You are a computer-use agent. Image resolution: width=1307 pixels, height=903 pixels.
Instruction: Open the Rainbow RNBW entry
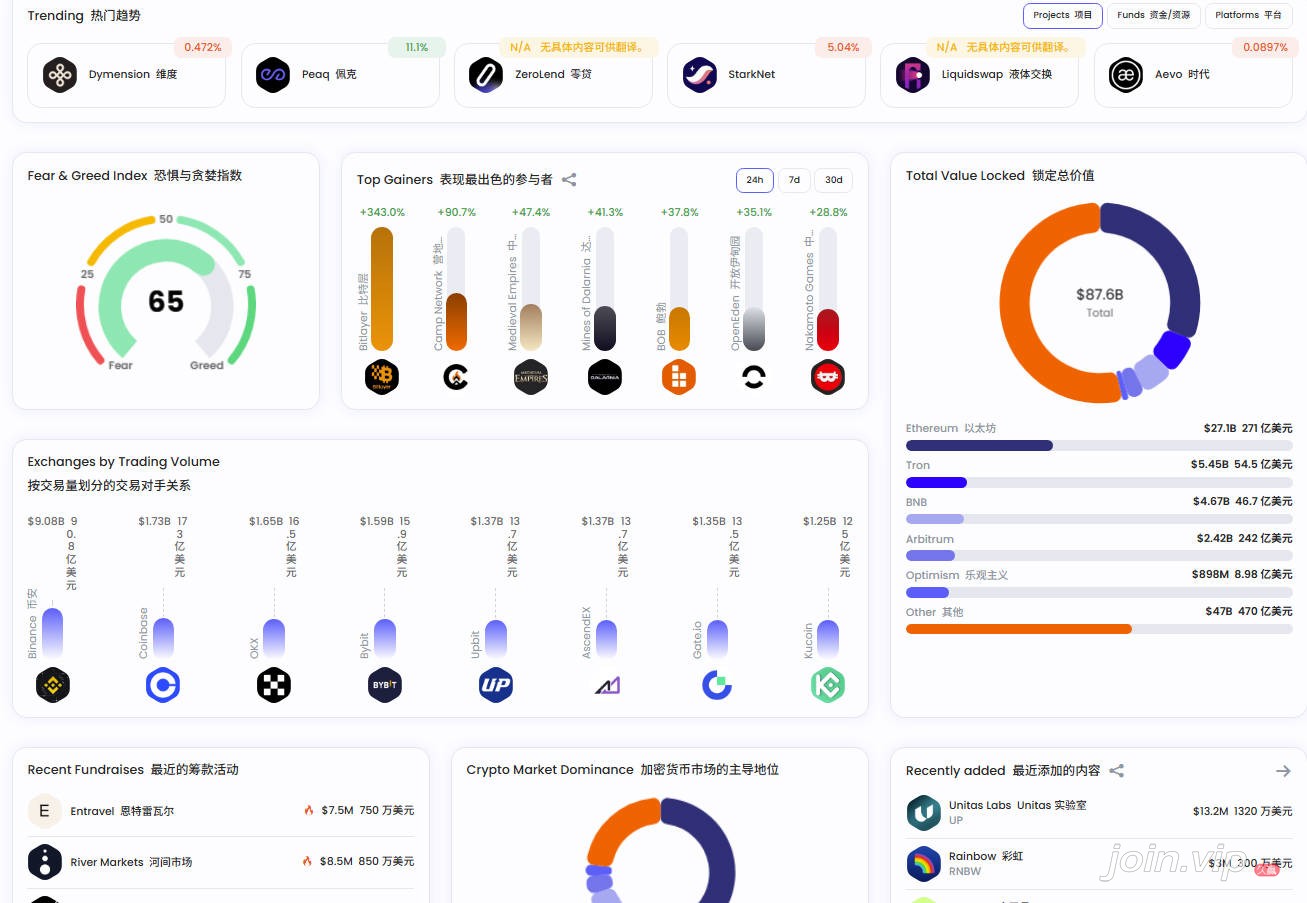click(x=1099, y=863)
